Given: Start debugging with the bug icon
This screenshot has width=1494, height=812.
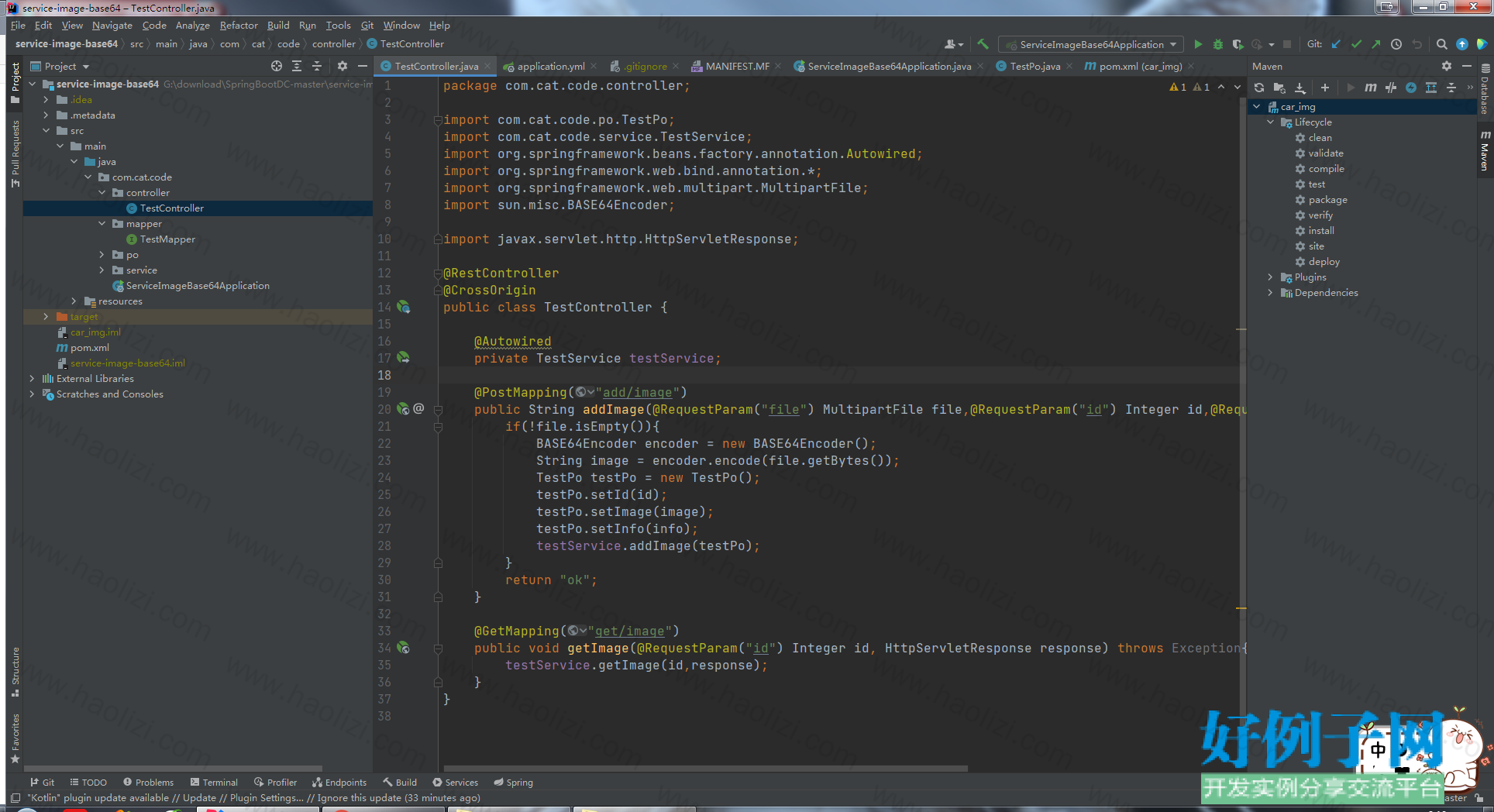Looking at the screenshot, I should (x=1217, y=44).
